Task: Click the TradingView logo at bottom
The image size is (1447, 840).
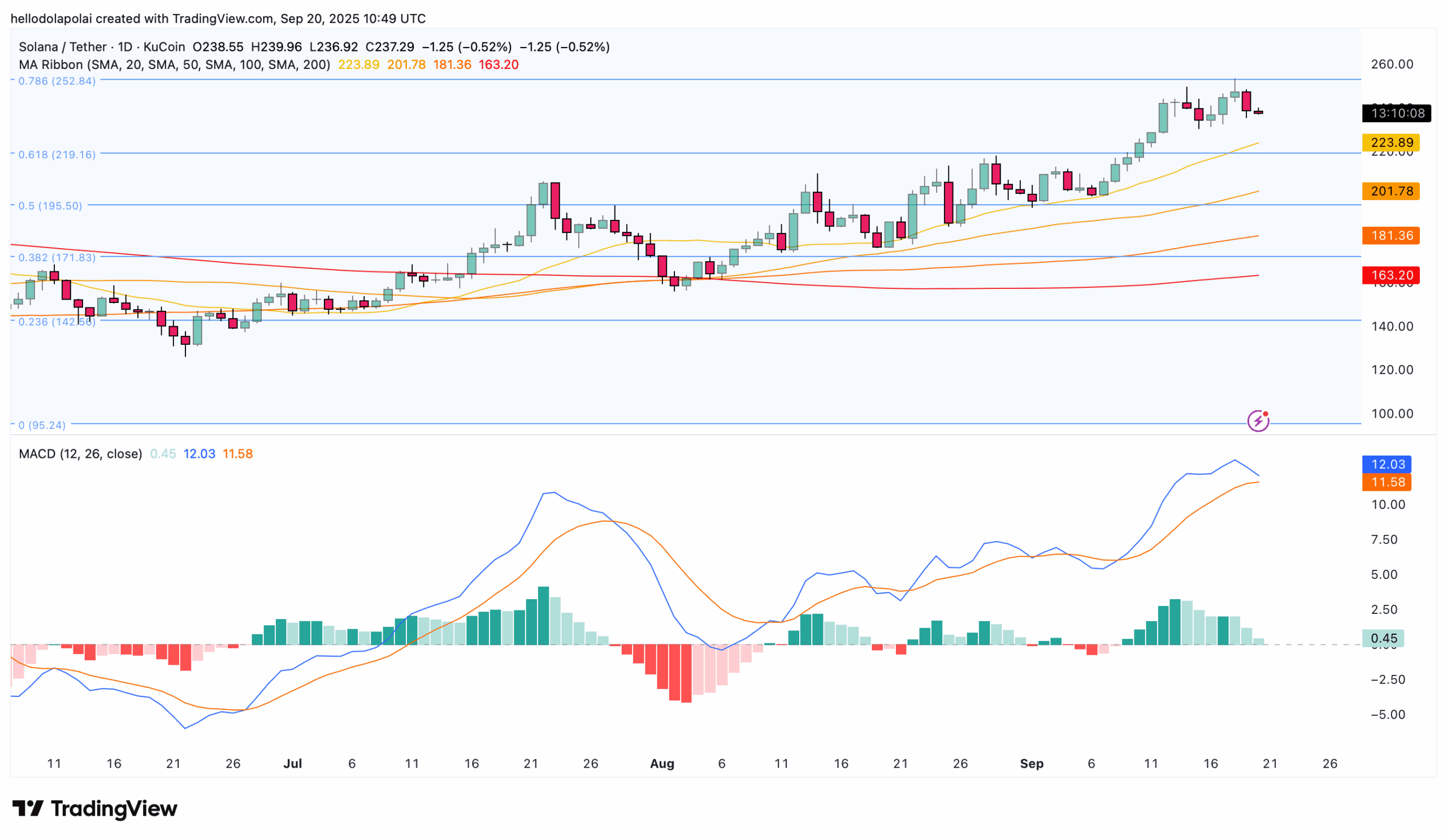Action: pyautogui.click(x=95, y=808)
